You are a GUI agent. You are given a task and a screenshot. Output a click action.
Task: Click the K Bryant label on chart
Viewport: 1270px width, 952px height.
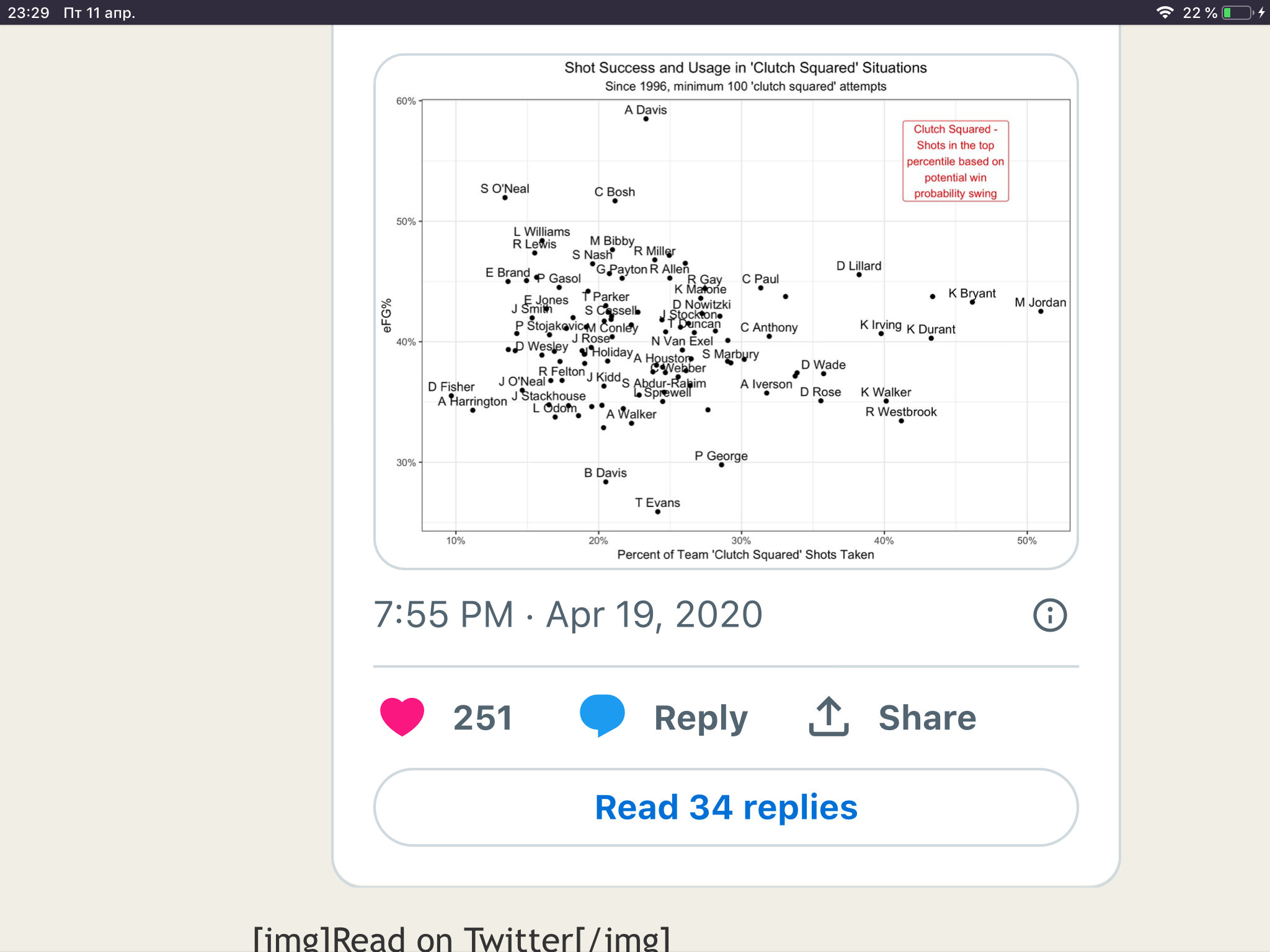pyautogui.click(x=972, y=293)
